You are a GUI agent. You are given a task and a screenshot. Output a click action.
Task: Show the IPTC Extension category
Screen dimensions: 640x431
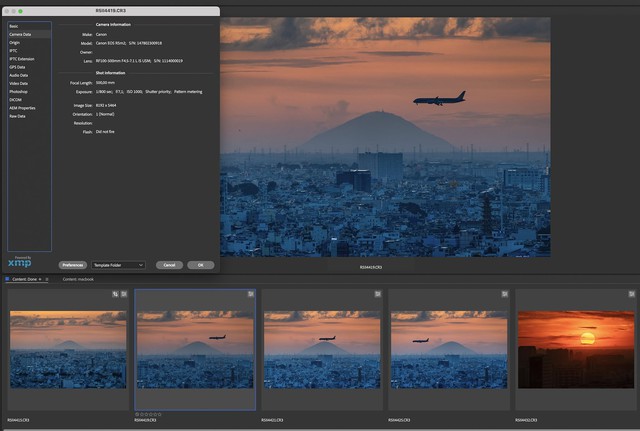(21, 59)
